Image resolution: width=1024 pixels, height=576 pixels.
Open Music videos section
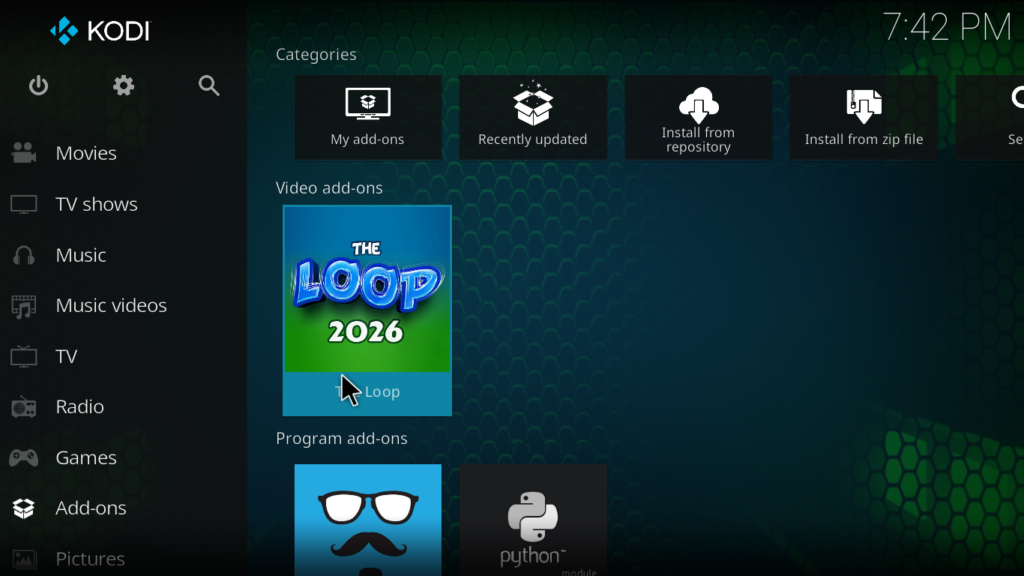[110, 306]
